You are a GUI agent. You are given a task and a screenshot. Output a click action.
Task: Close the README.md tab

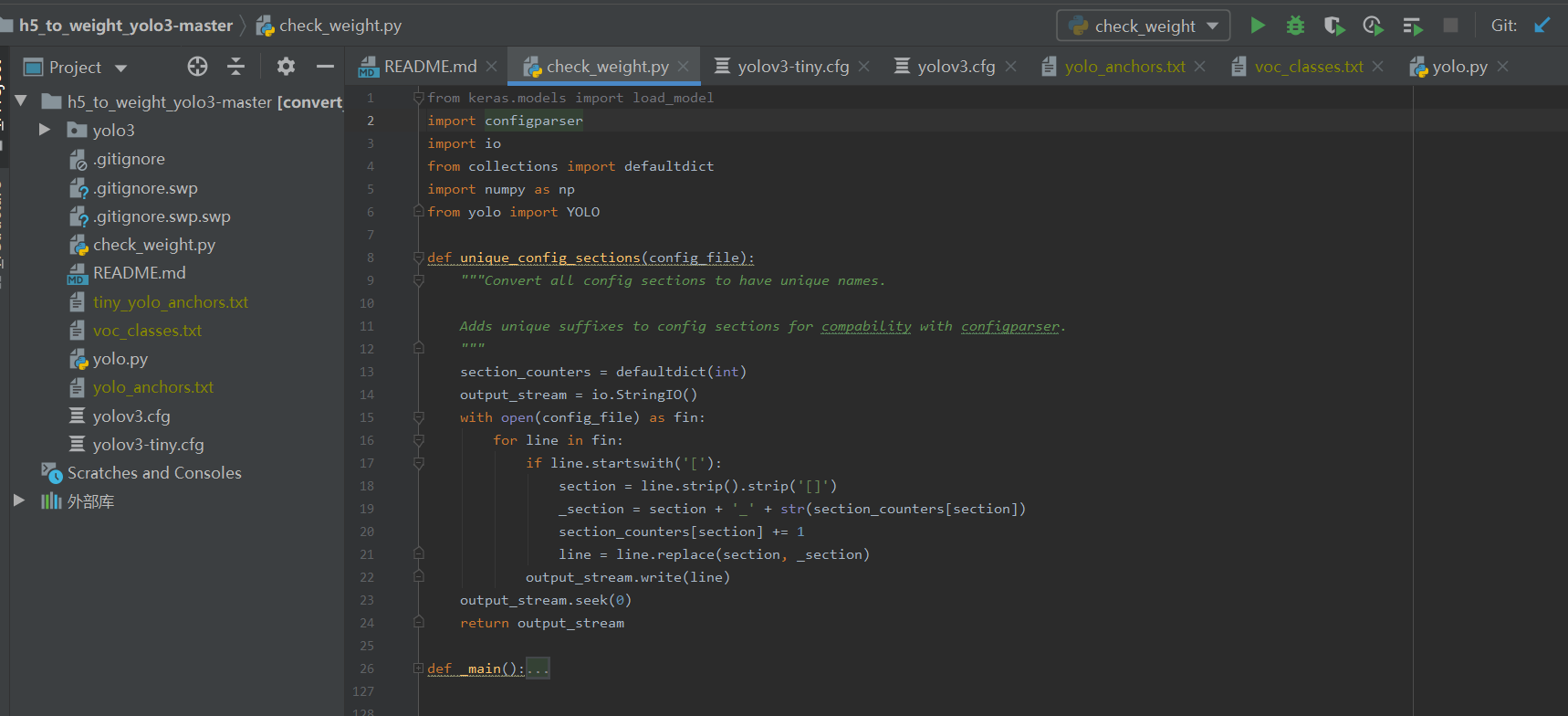point(491,67)
